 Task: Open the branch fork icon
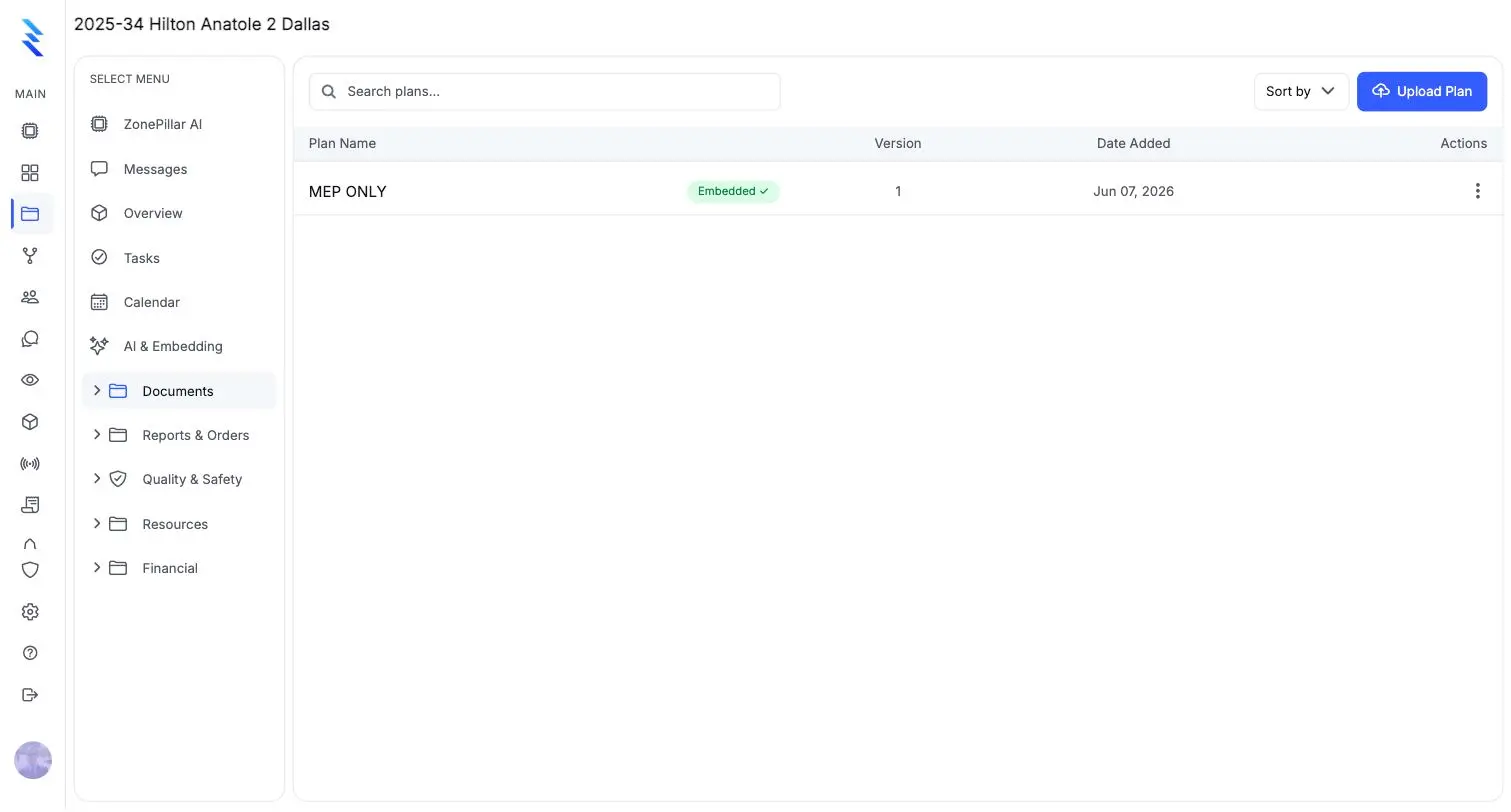(x=30, y=256)
